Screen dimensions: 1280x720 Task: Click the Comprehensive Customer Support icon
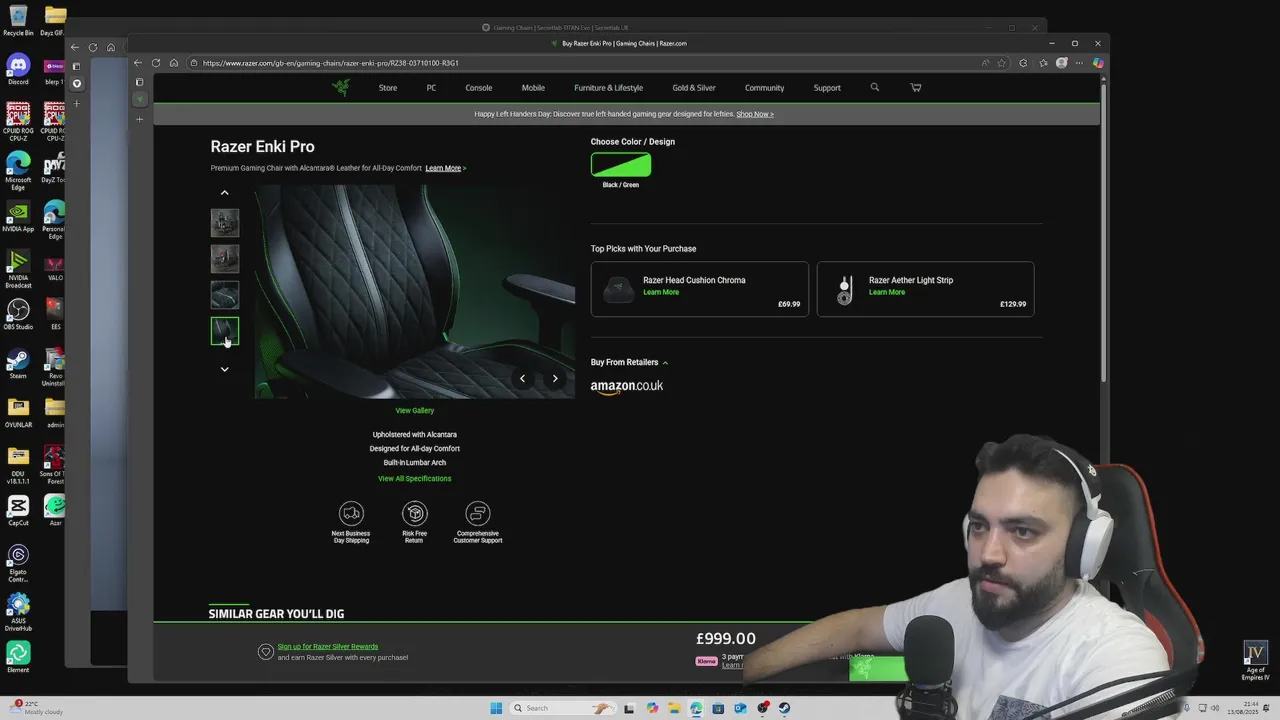click(478, 513)
